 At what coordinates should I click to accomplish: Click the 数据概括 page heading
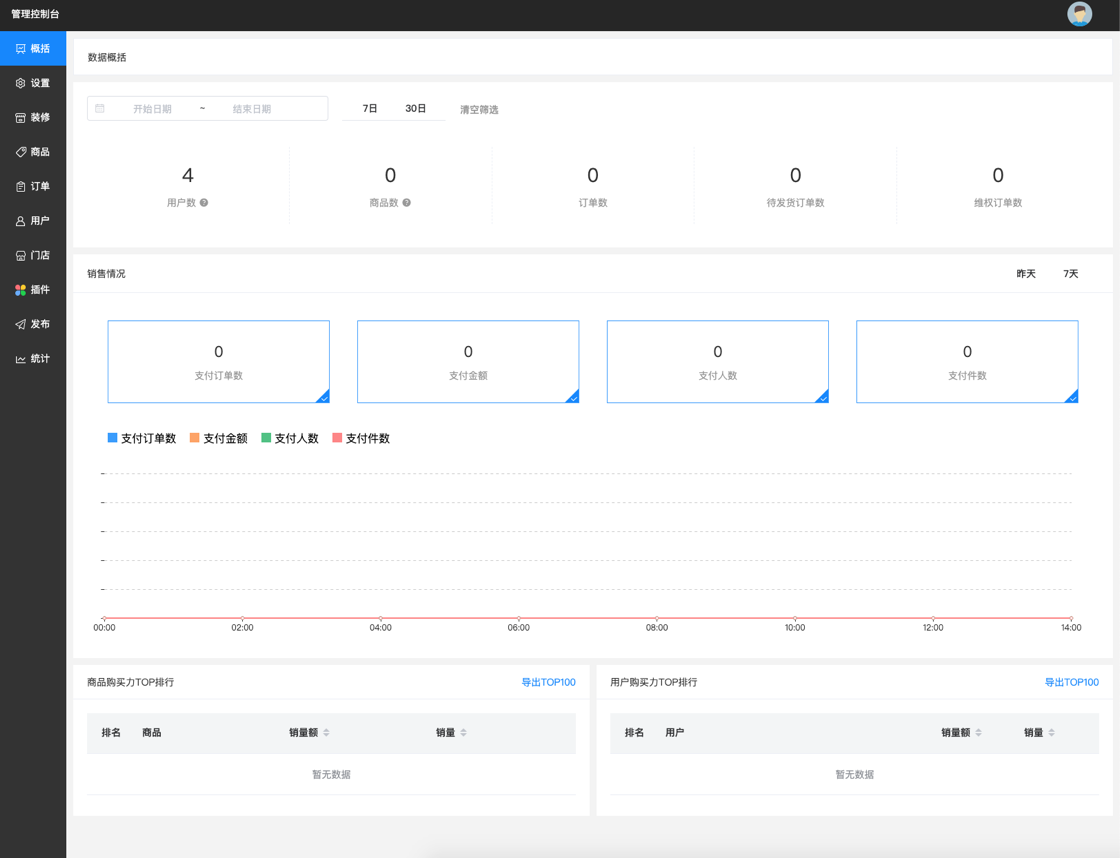pos(107,57)
